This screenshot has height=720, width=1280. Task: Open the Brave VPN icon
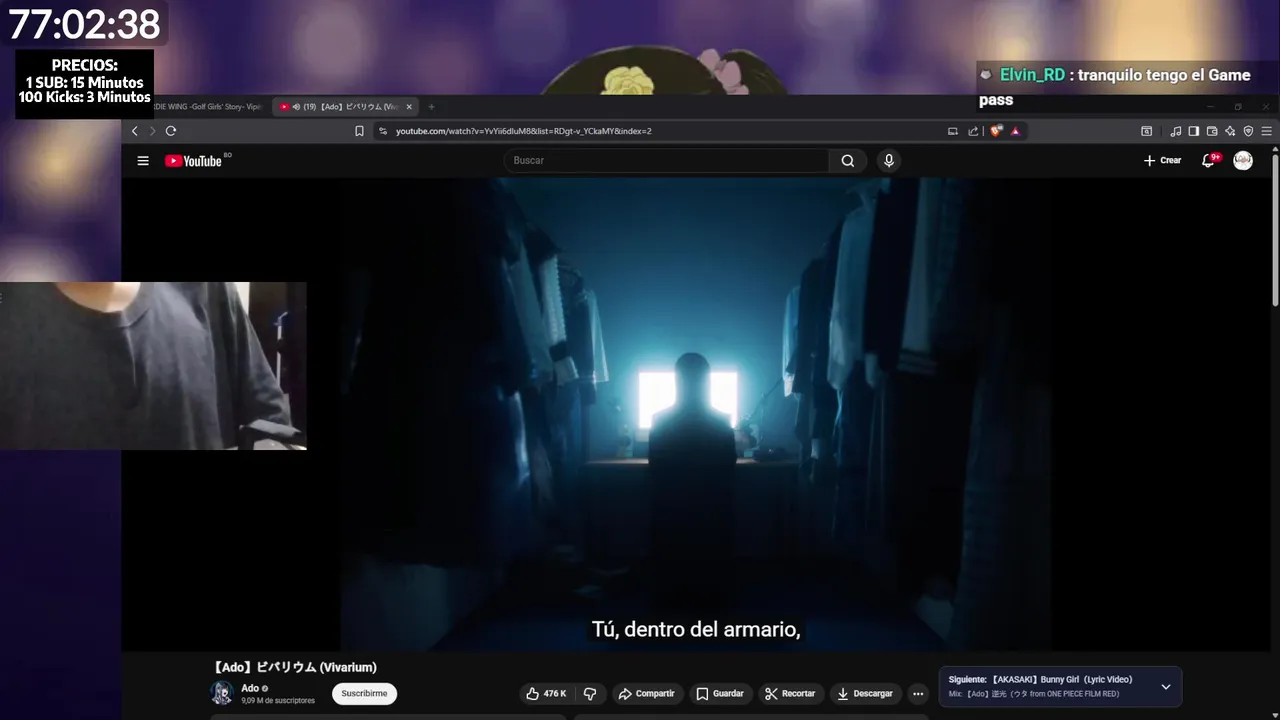coord(1248,131)
